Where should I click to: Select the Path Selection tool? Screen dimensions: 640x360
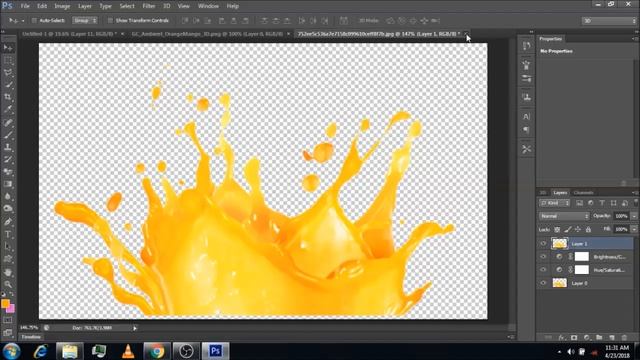tap(8, 247)
